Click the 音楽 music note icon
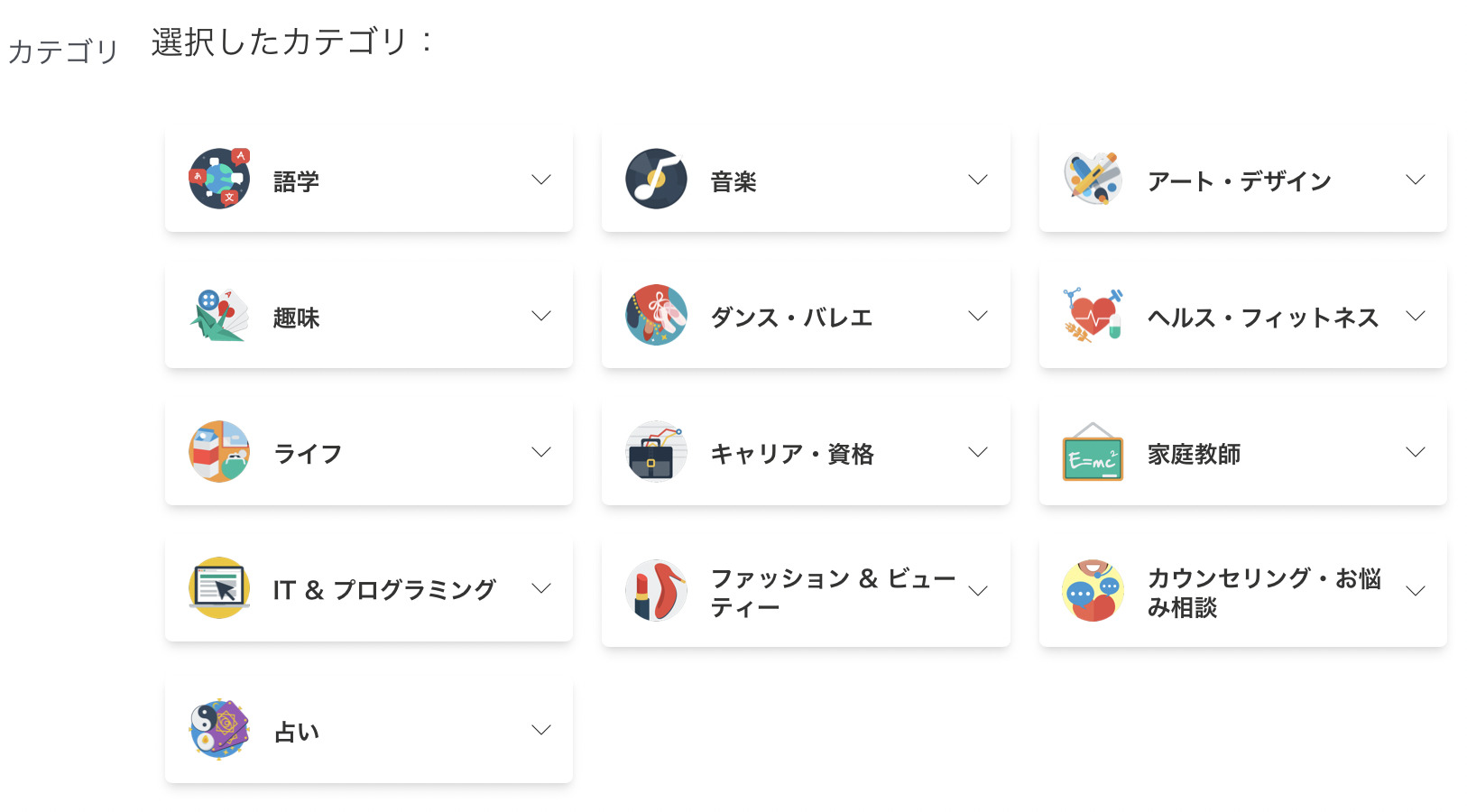The width and height of the screenshot is (1467, 812). [x=656, y=179]
